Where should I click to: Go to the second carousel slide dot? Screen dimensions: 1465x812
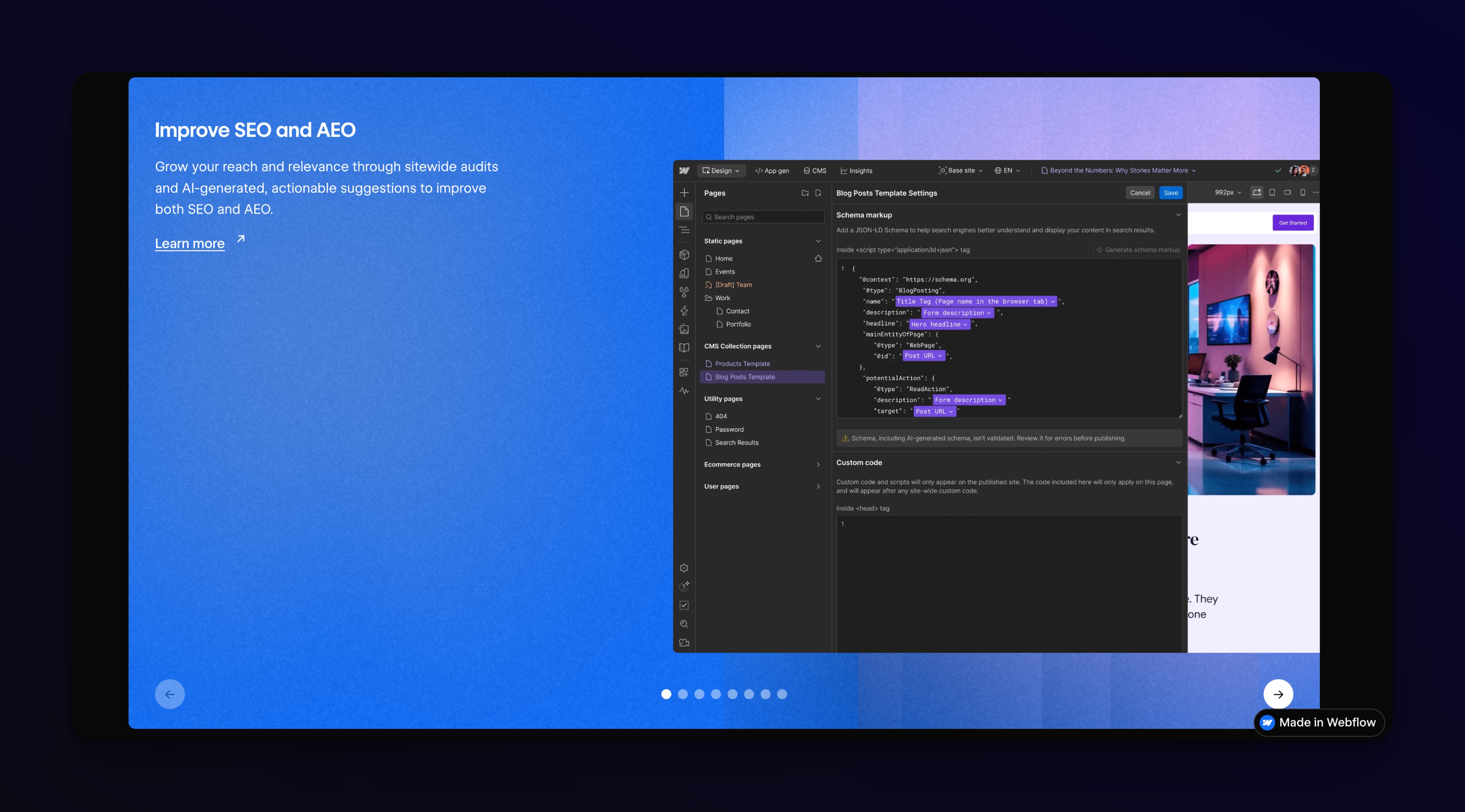[x=683, y=694]
